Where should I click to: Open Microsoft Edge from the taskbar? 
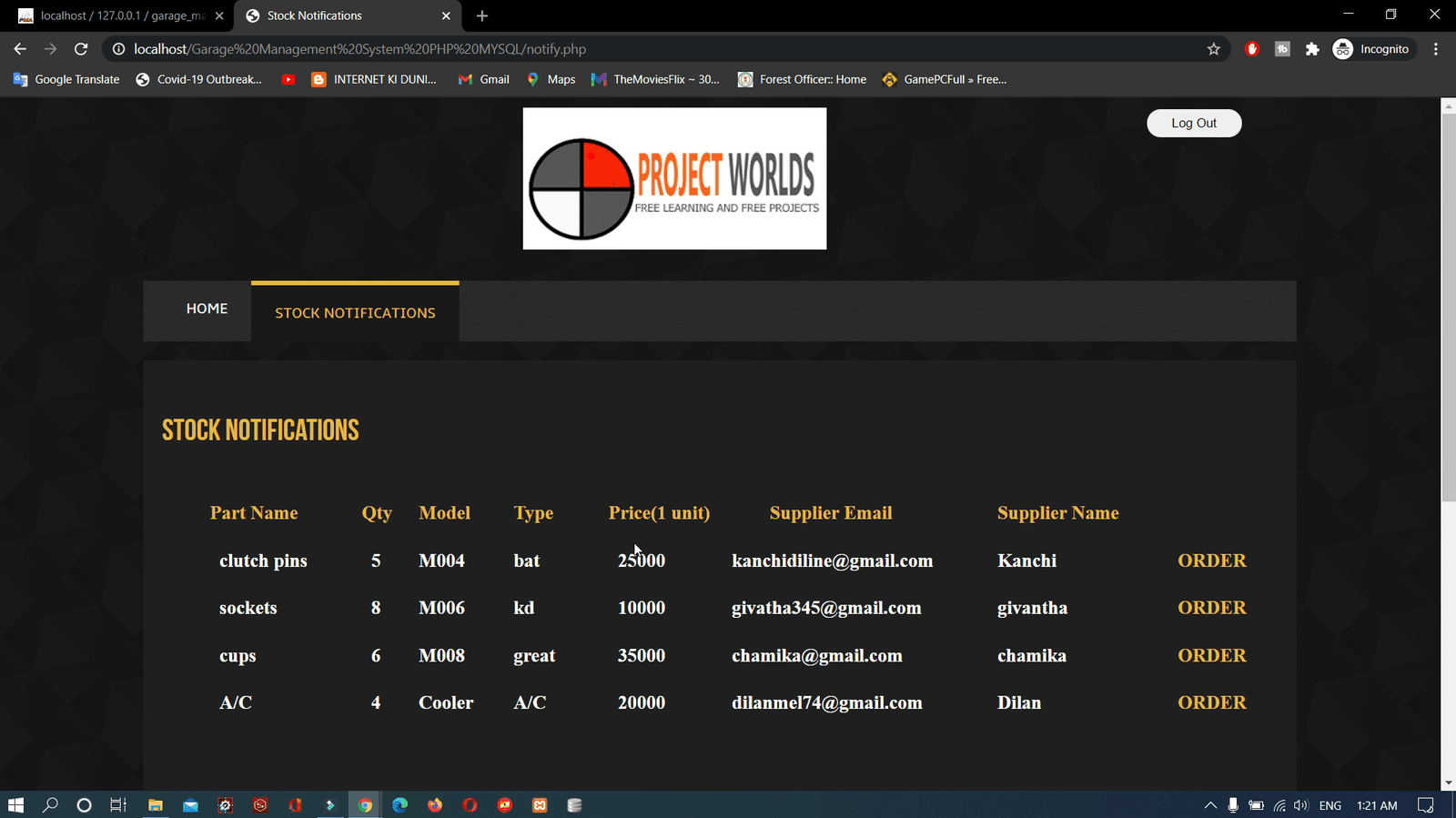pyautogui.click(x=399, y=805)
